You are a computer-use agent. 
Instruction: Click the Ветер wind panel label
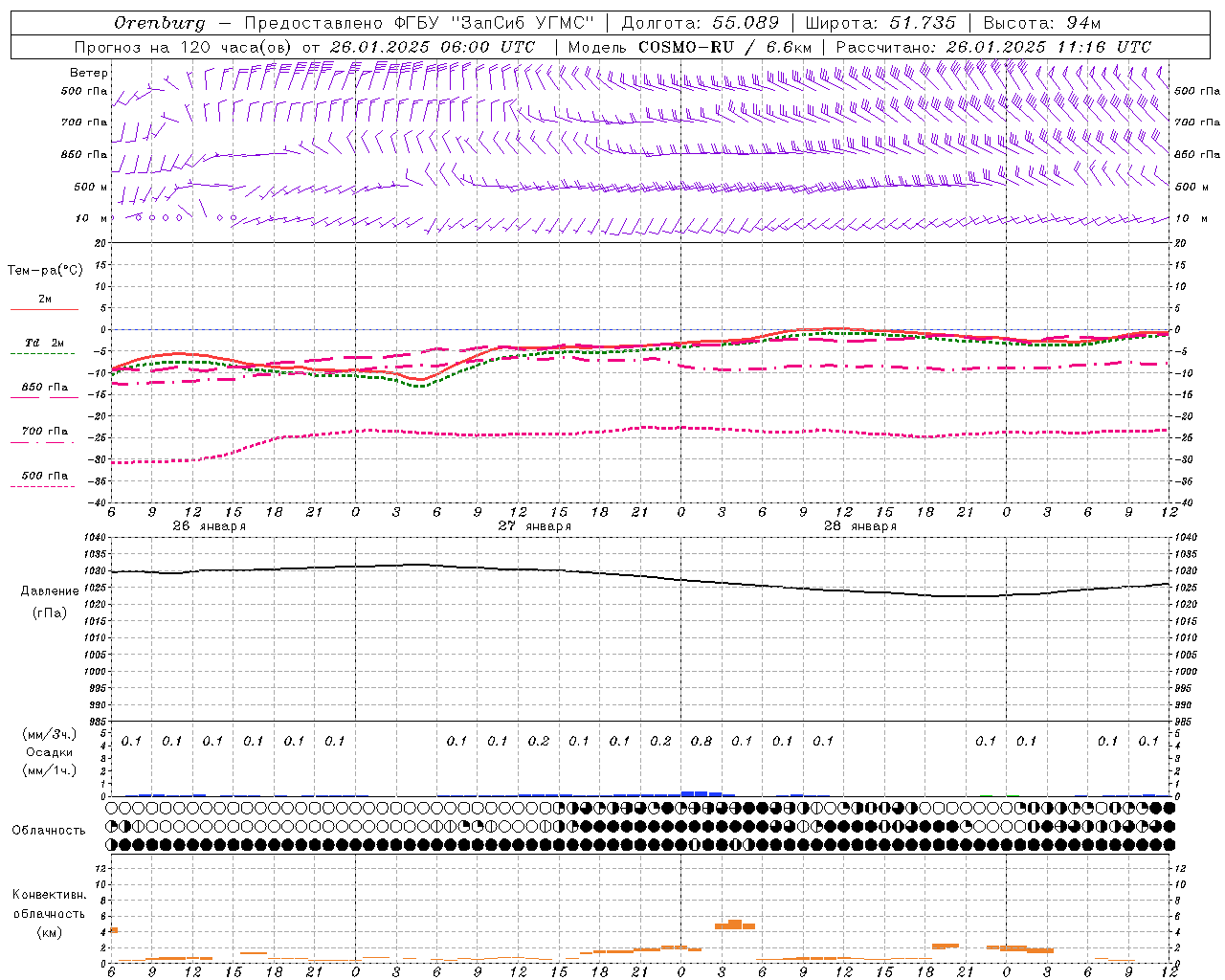(x=89, y=73)
